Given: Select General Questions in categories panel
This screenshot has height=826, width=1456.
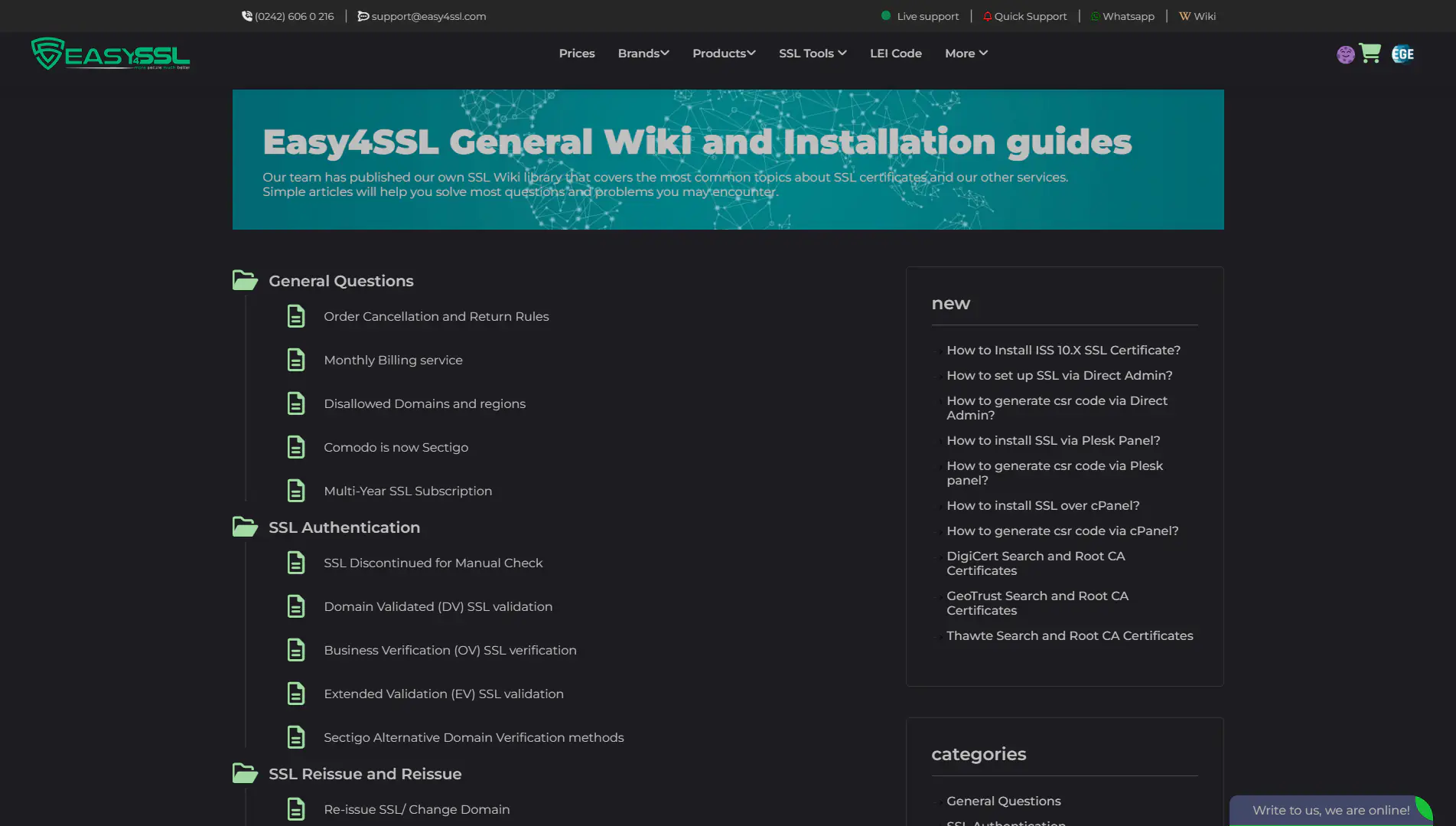Looking at the screenshot, I should point(1003,801).
